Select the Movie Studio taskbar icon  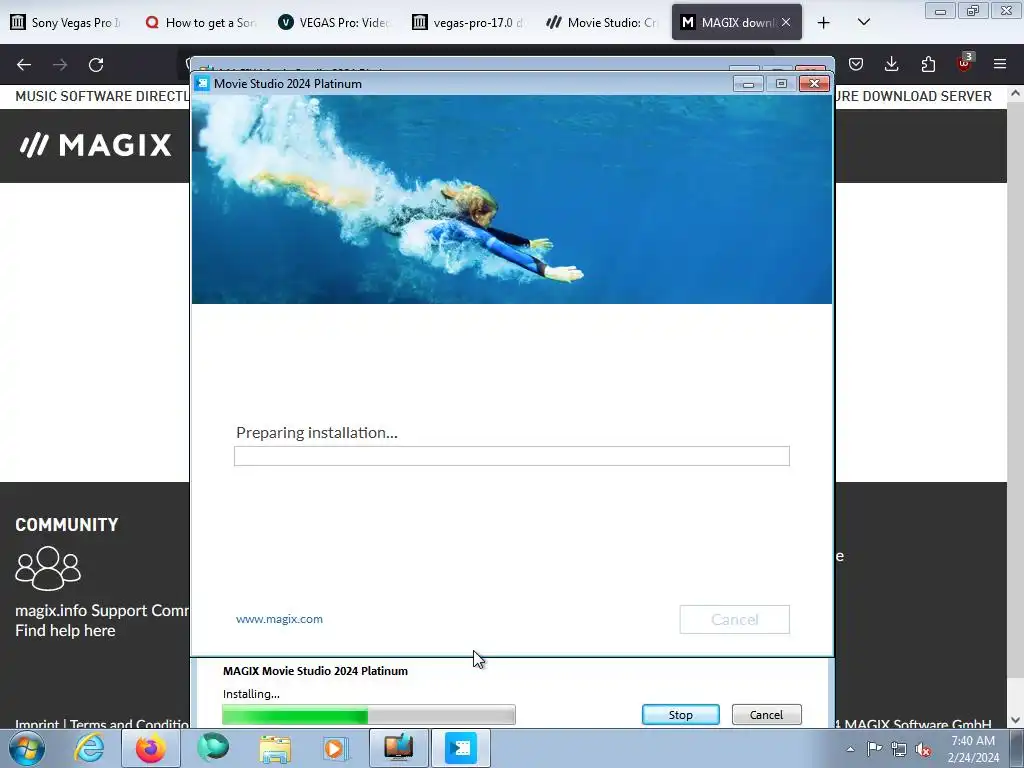pos(460,748)
